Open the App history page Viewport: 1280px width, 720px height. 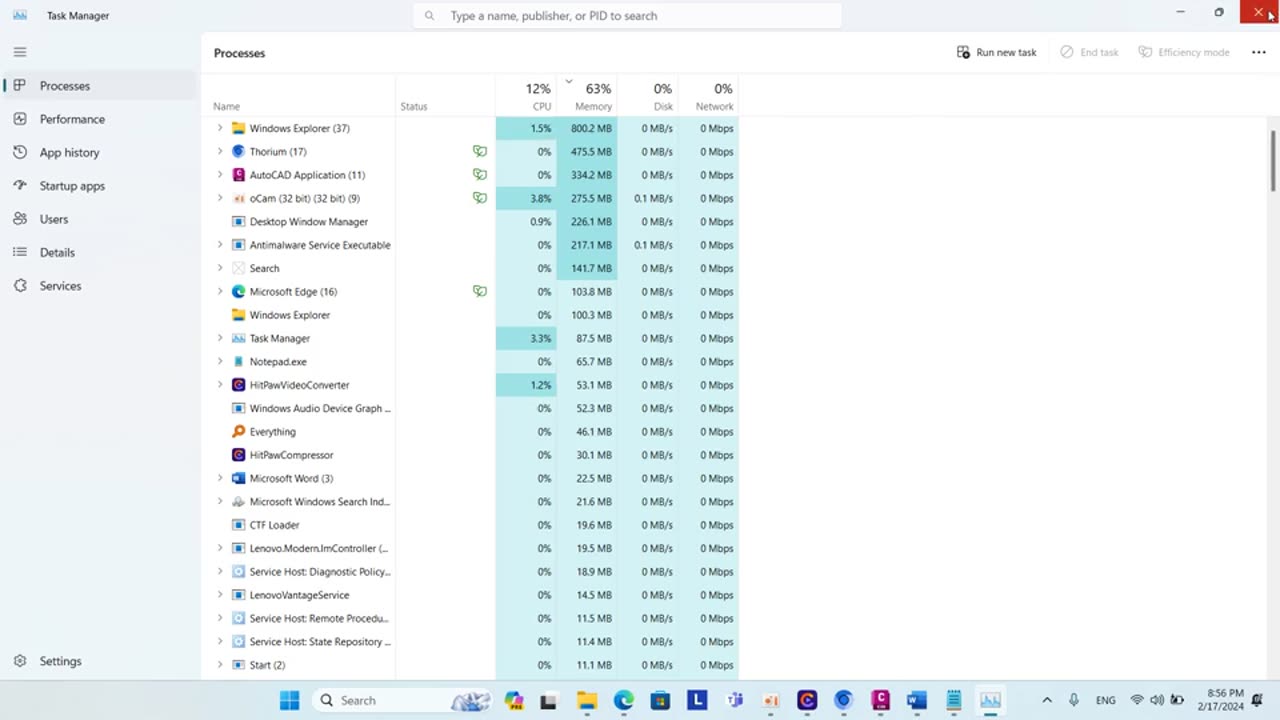pos(100,152)
